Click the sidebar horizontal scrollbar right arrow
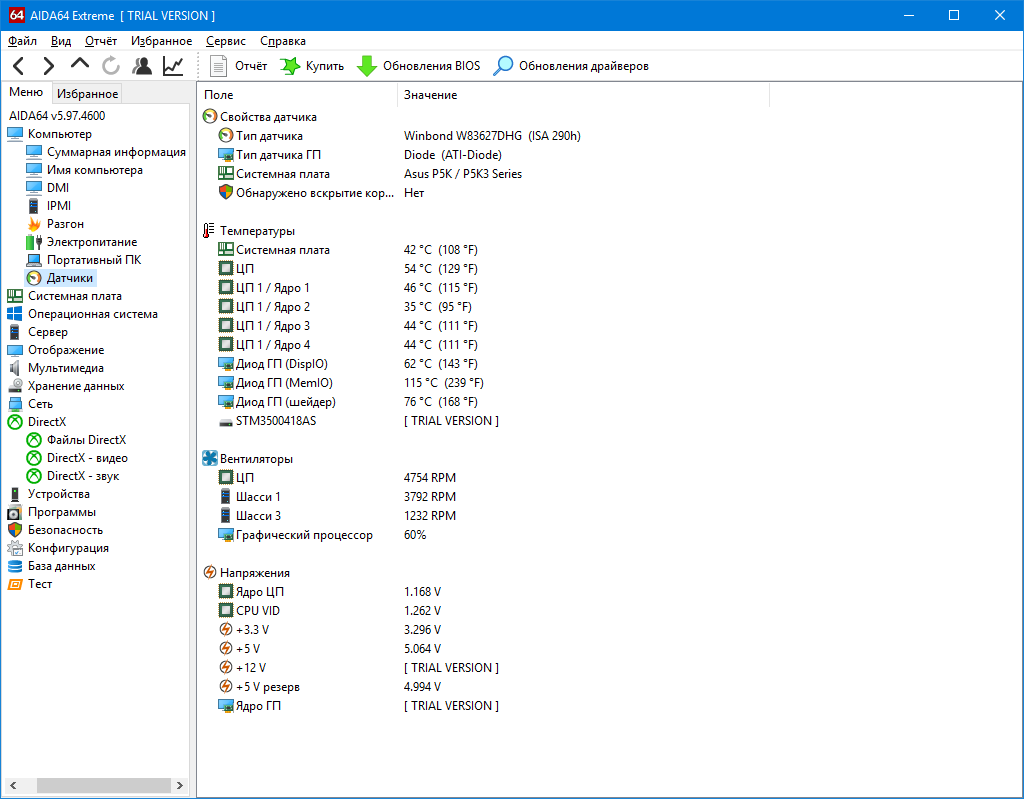The width and height of the screenshot is (1024, 799). point(180,785)
